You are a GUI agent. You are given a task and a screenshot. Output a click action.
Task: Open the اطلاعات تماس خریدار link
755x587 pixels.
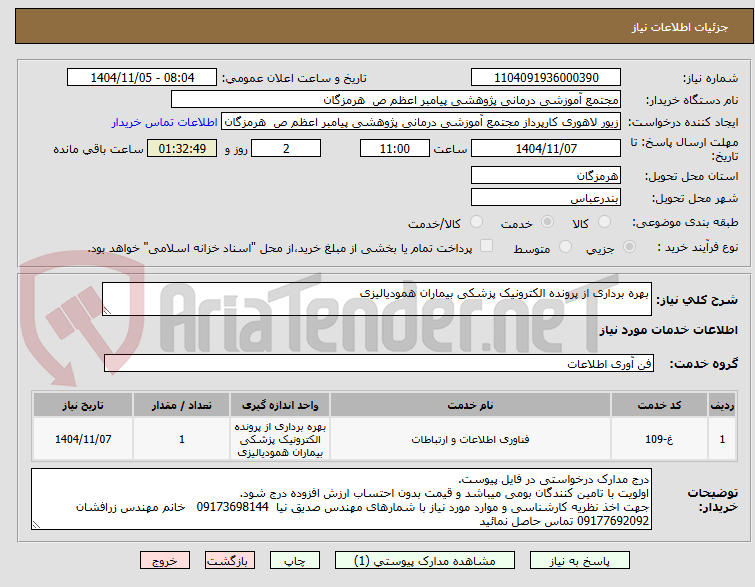[165, 122]
